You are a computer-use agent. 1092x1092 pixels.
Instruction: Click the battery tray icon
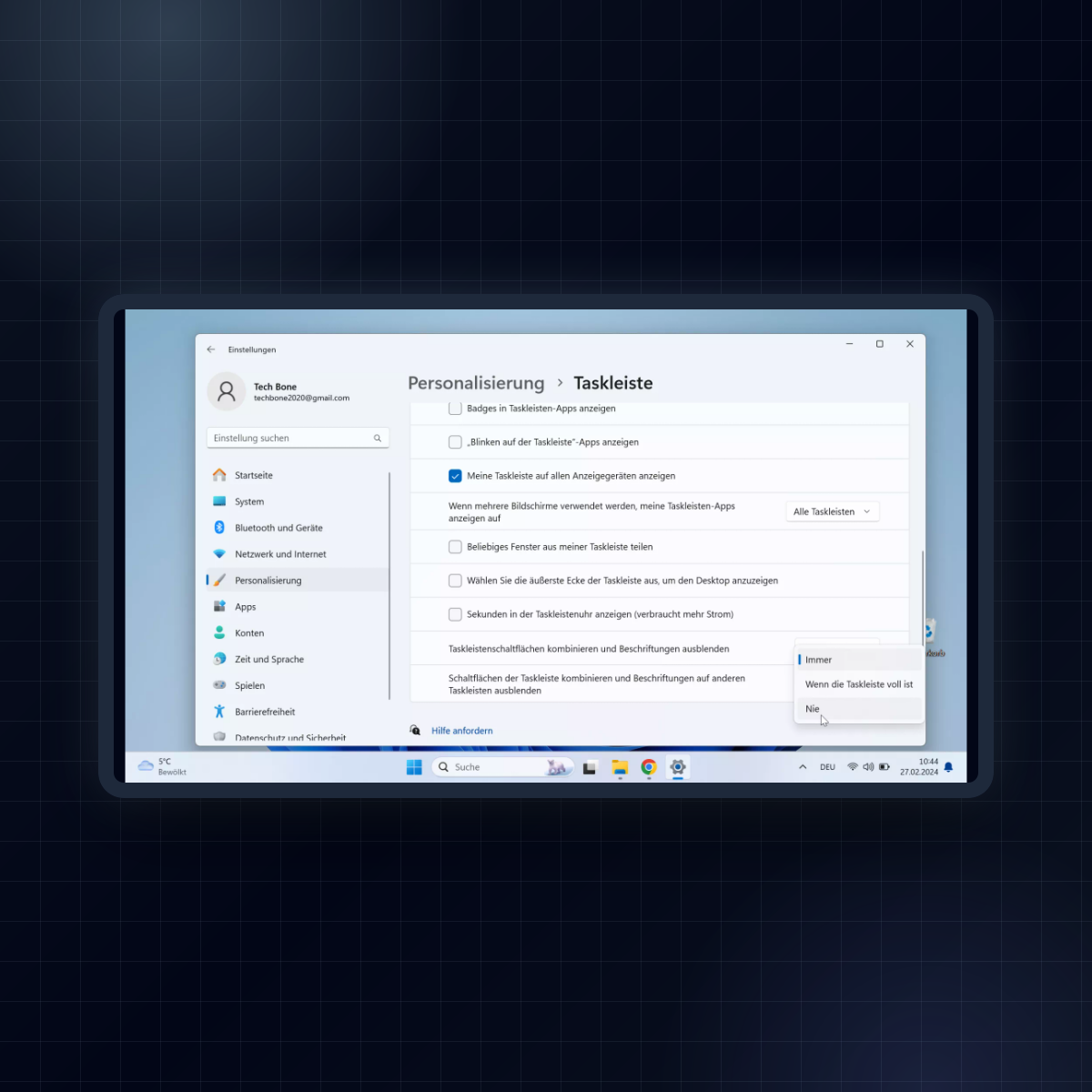pyautogui.click(x=884, y=767)
